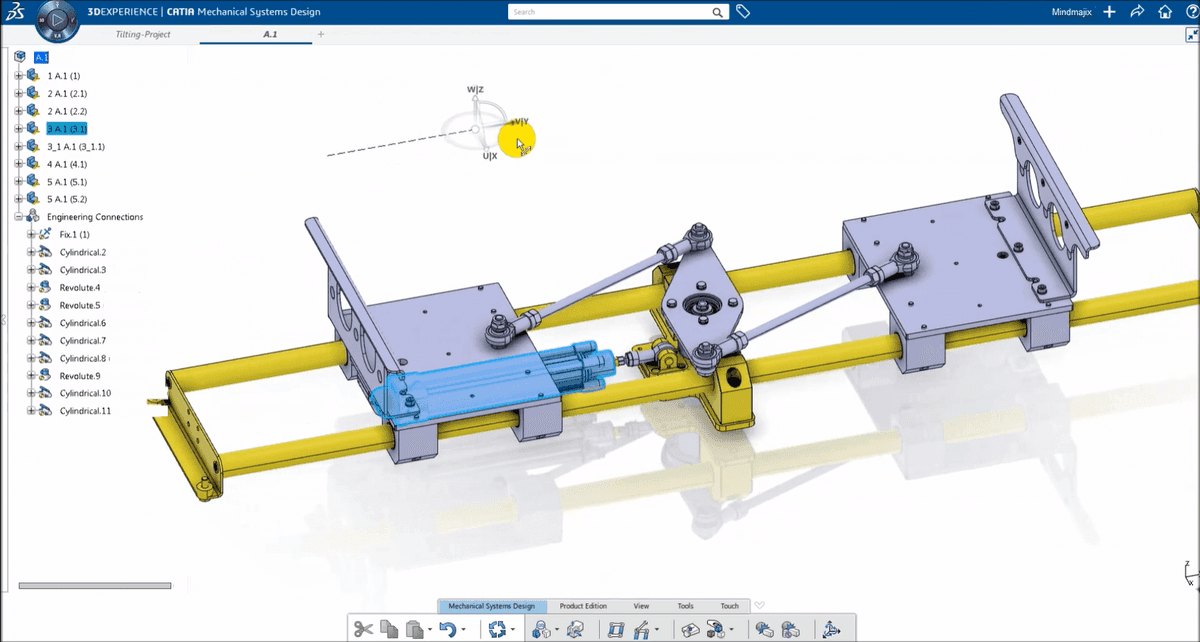
Task: Switch to the Tilting-Project tab
Action: (x=143, y=34)
